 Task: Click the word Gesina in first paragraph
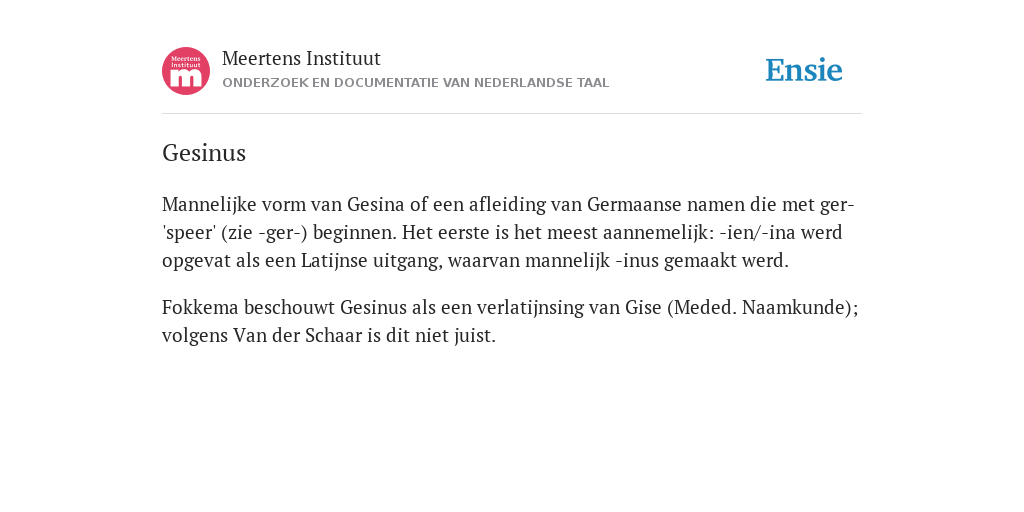[x=376, y=204]
